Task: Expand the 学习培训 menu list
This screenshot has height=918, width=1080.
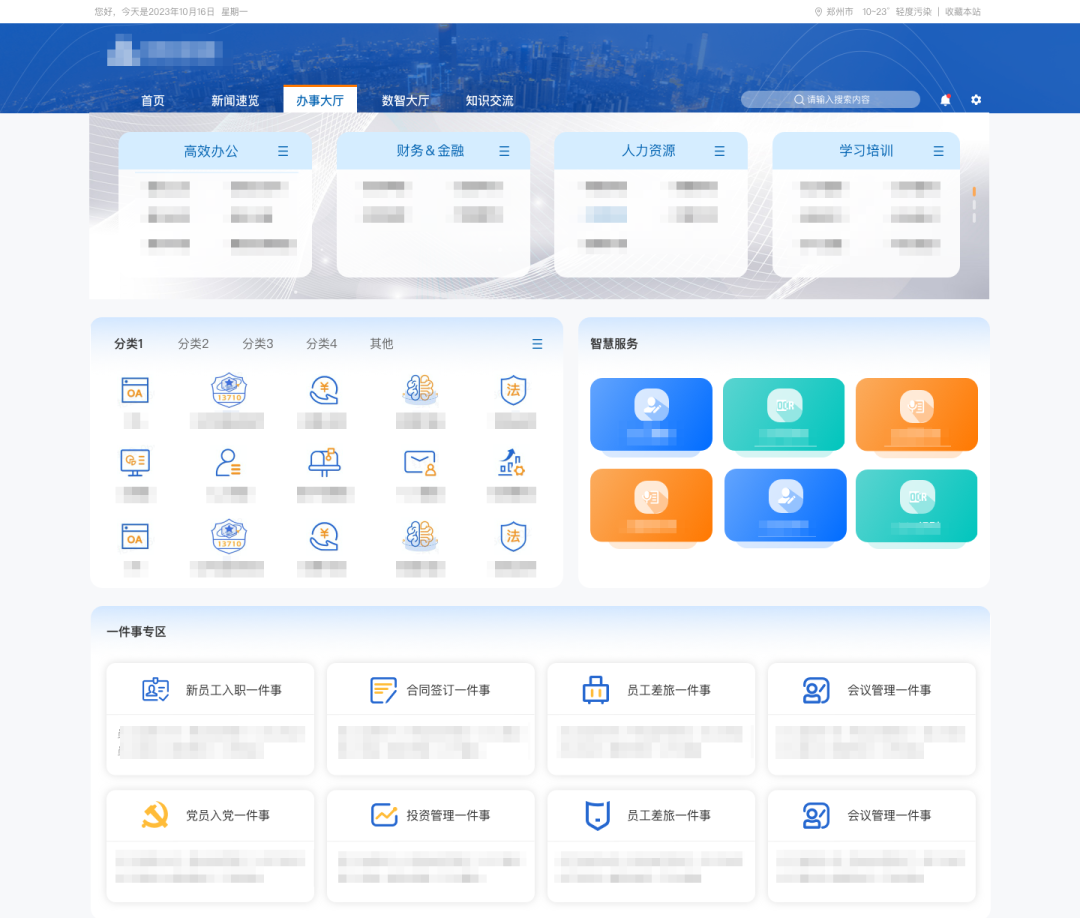Action: coord(938,151)
